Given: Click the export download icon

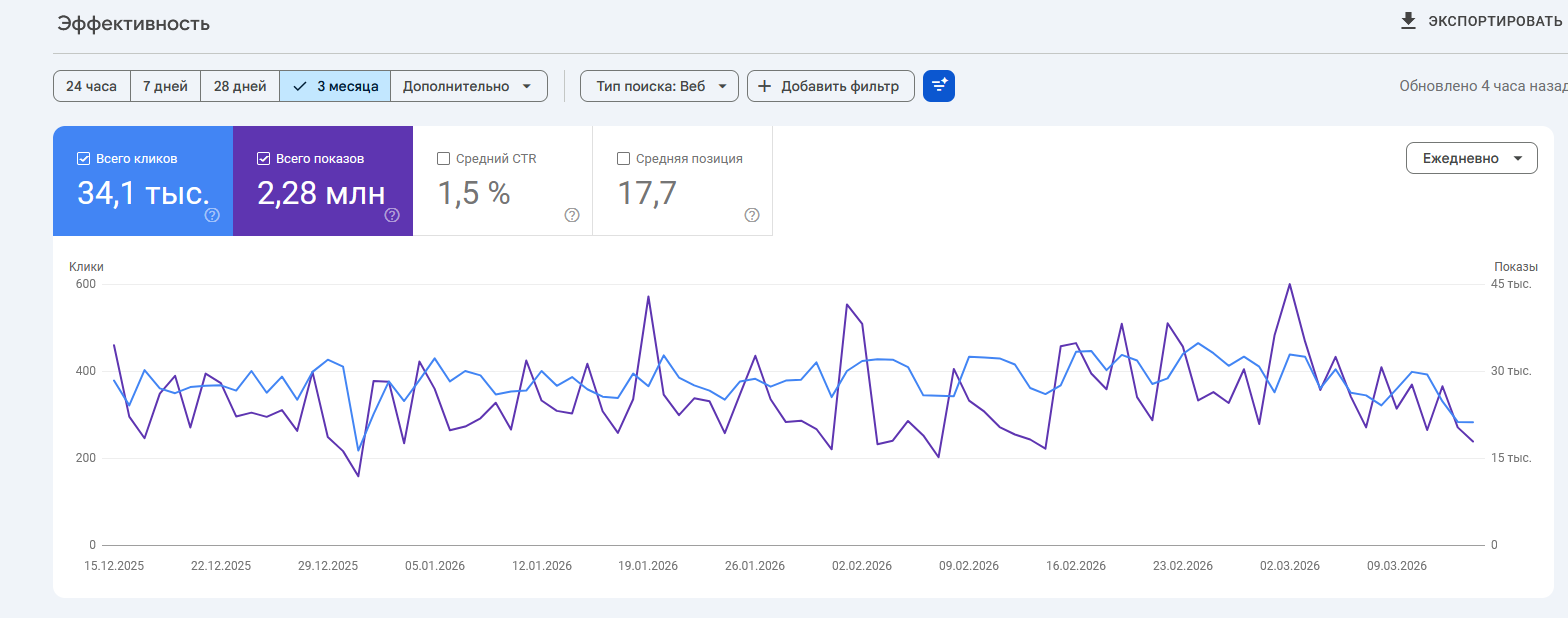Looking at the screenshot, I should 1408,21.
